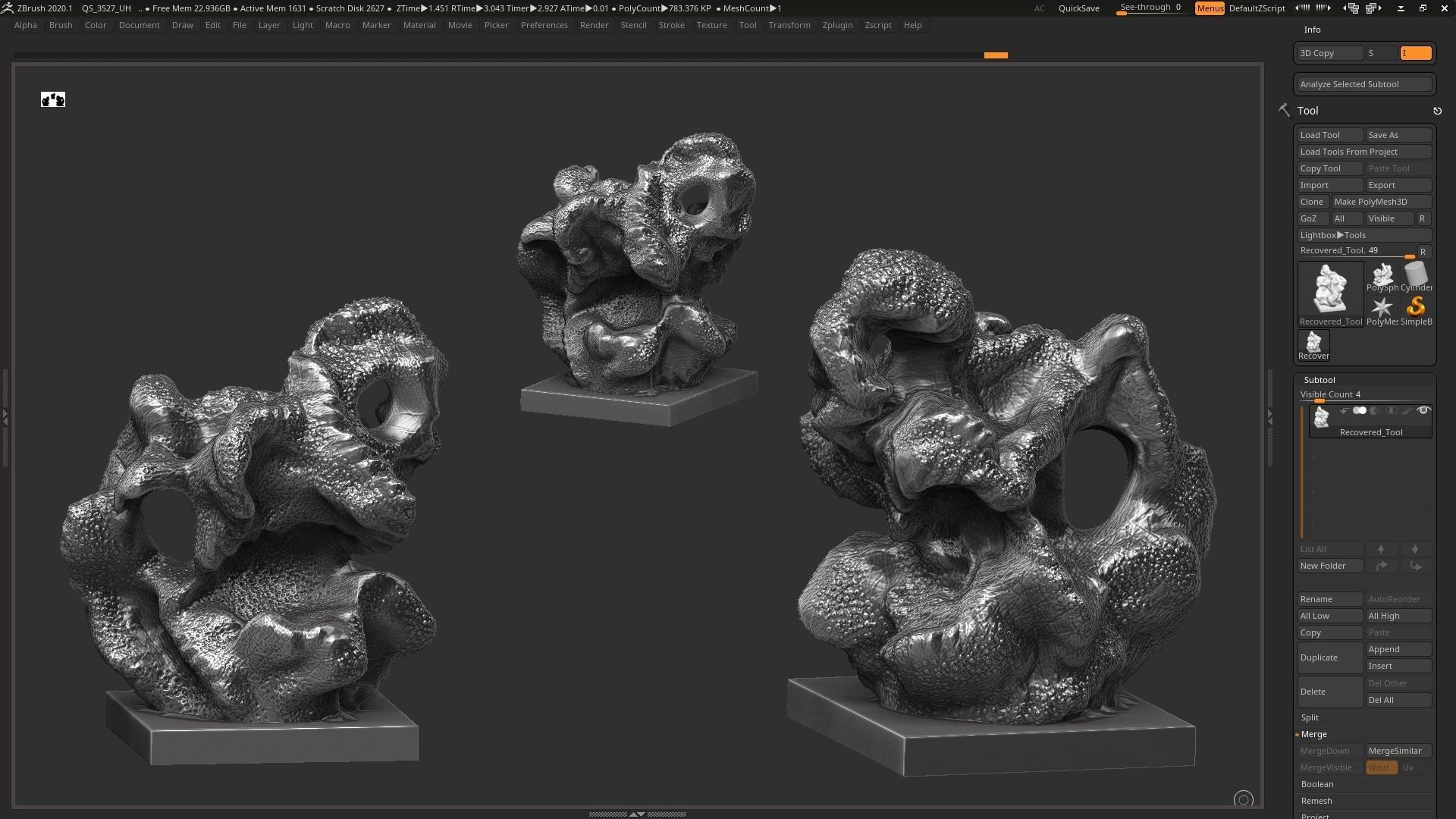The width and height of the screenshot is (1456, 819).
Task: Adjust the Recovered_Tool item count slider
Action: 1356,251
